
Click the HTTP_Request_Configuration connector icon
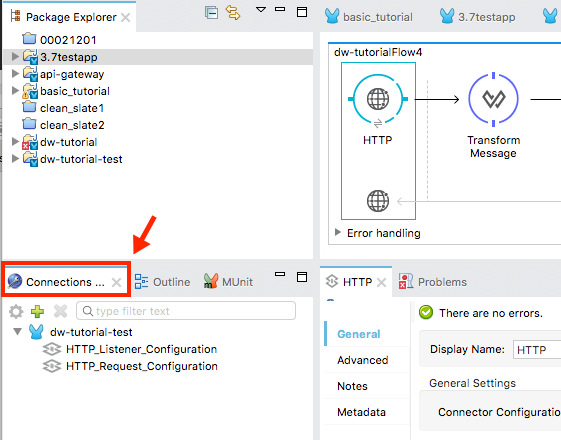pos(52,366)
